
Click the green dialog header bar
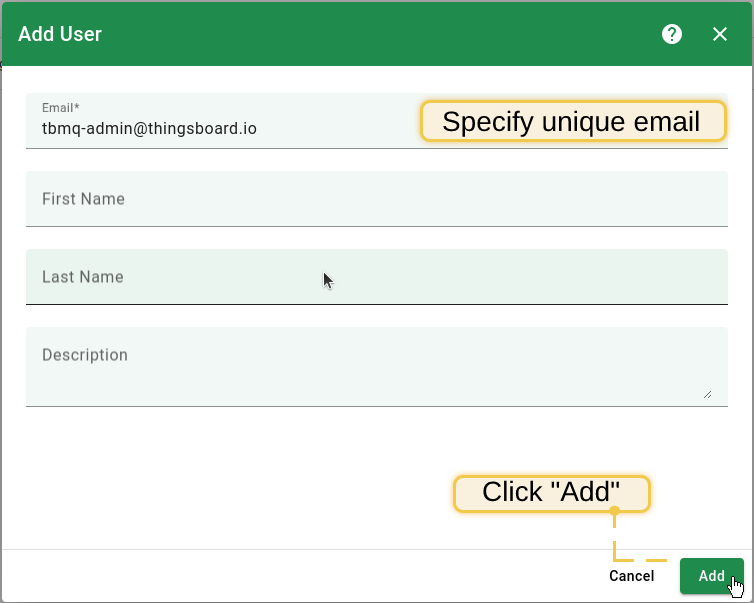(380, 34)
